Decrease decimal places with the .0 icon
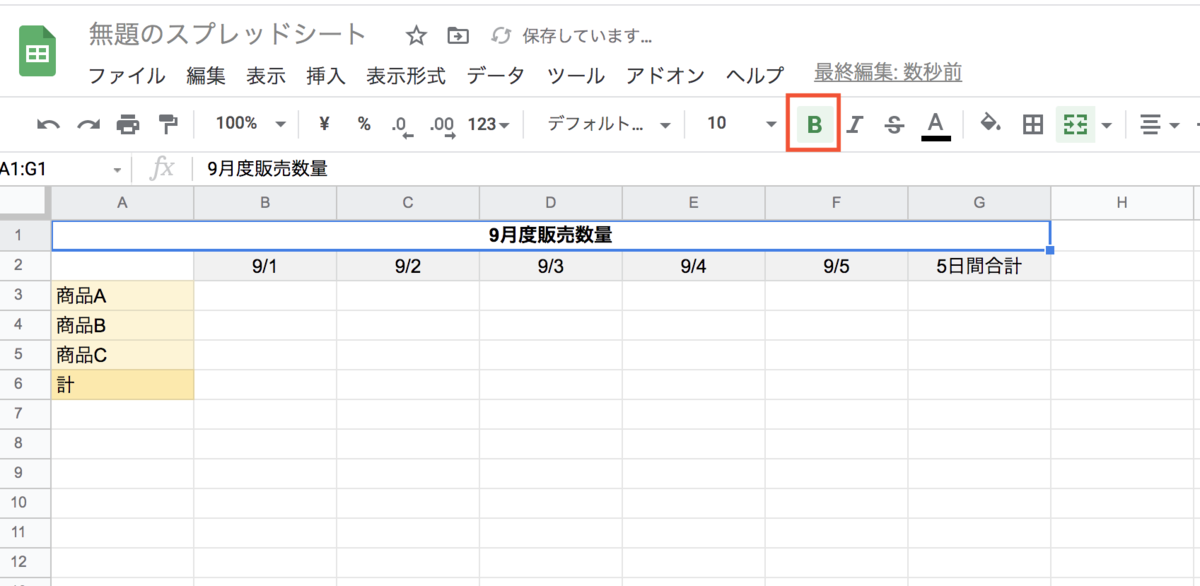This screenshot has width=1200, height=586. [401, 124]
